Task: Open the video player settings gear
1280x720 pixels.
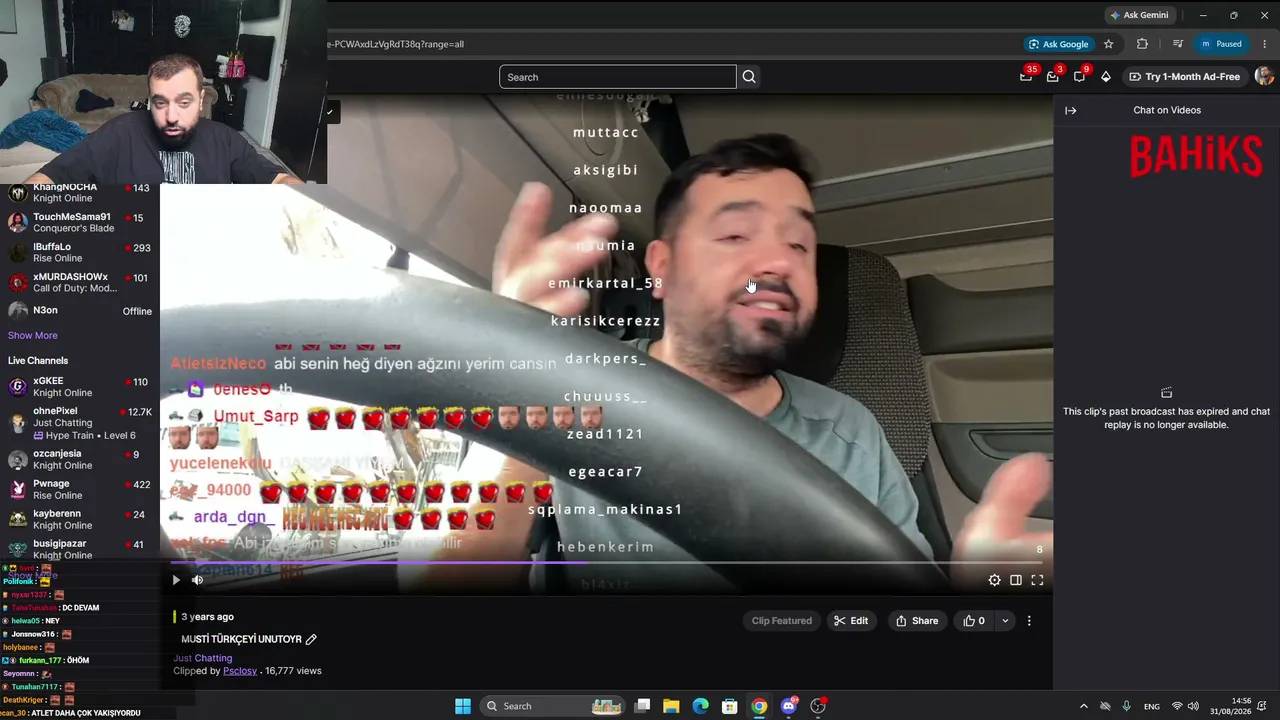Action: (994, 580)
